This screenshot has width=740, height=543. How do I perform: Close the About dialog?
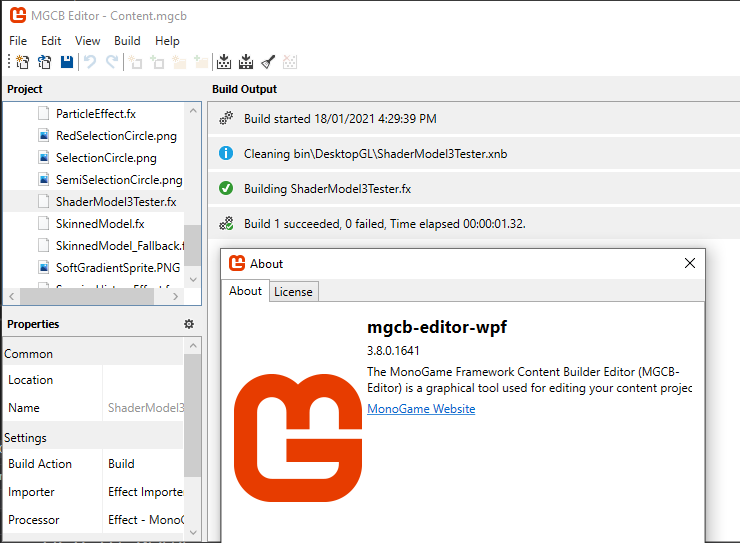click(690, 263)
